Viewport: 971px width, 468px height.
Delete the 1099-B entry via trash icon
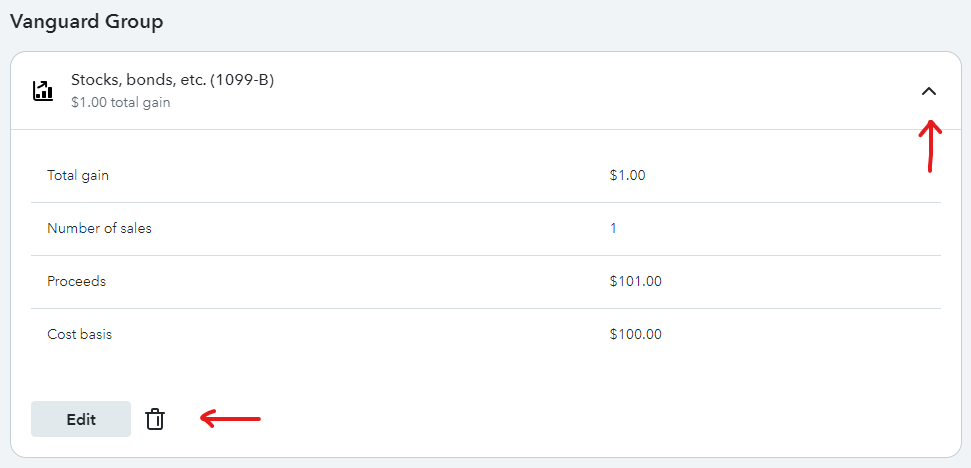pyautogui.click(x=155, y=419)
